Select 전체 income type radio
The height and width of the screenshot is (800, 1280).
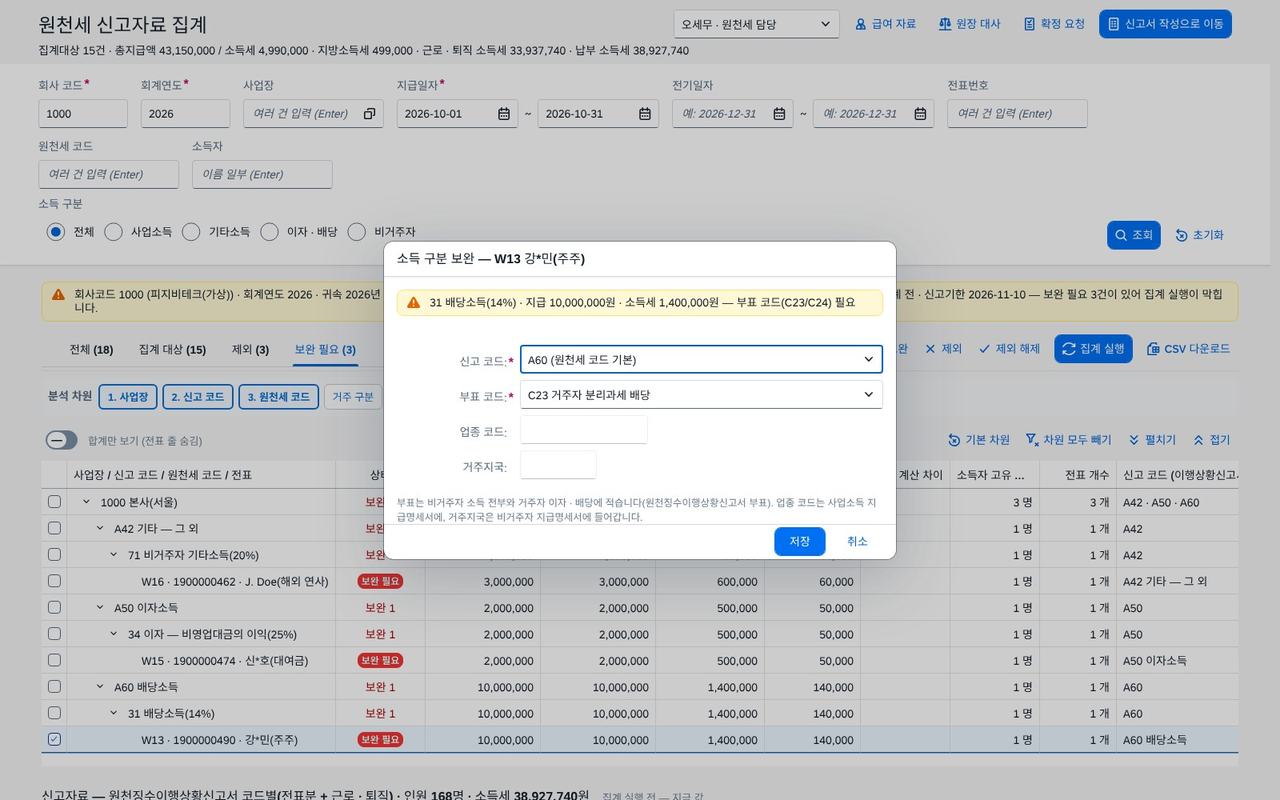pos(55,232)
